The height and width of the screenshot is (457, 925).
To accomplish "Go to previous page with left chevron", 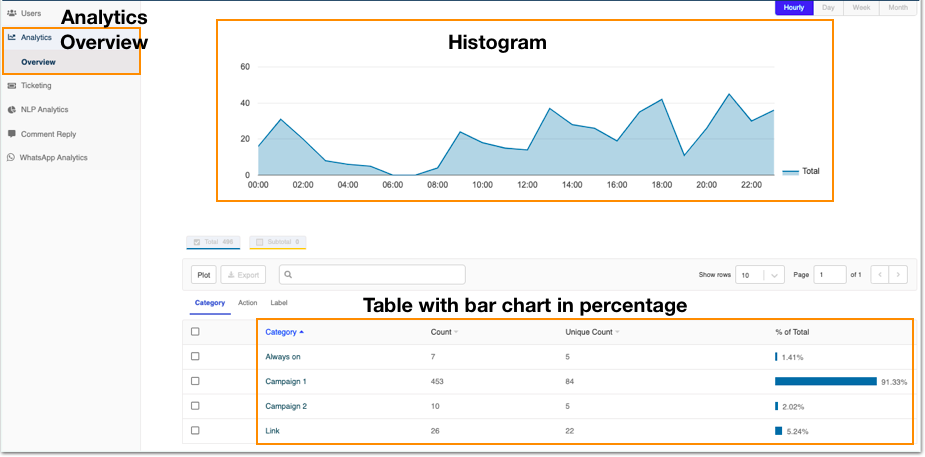I will click(880, 274).
